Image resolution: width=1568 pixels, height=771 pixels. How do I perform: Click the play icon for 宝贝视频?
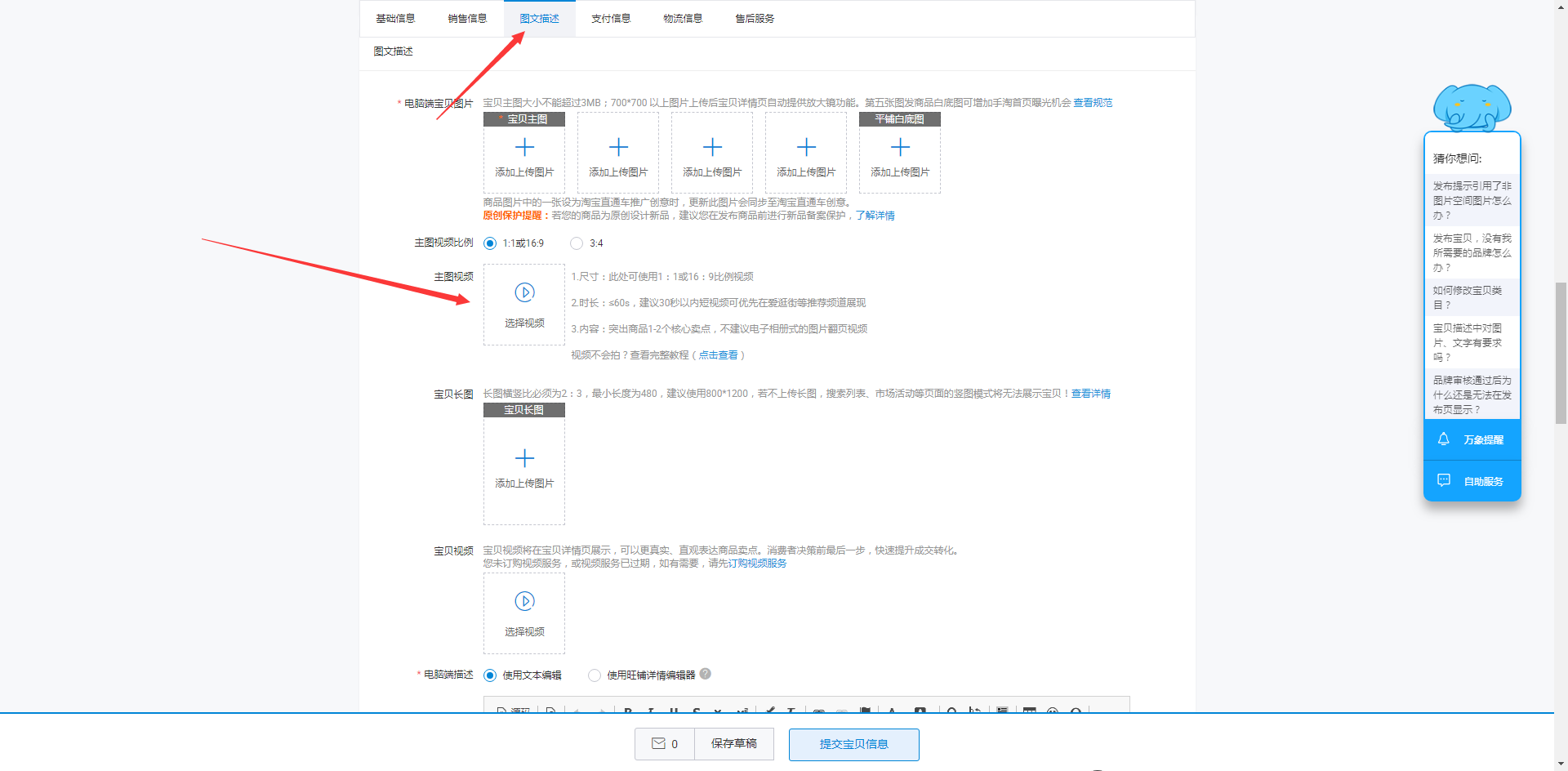[524, 601]
